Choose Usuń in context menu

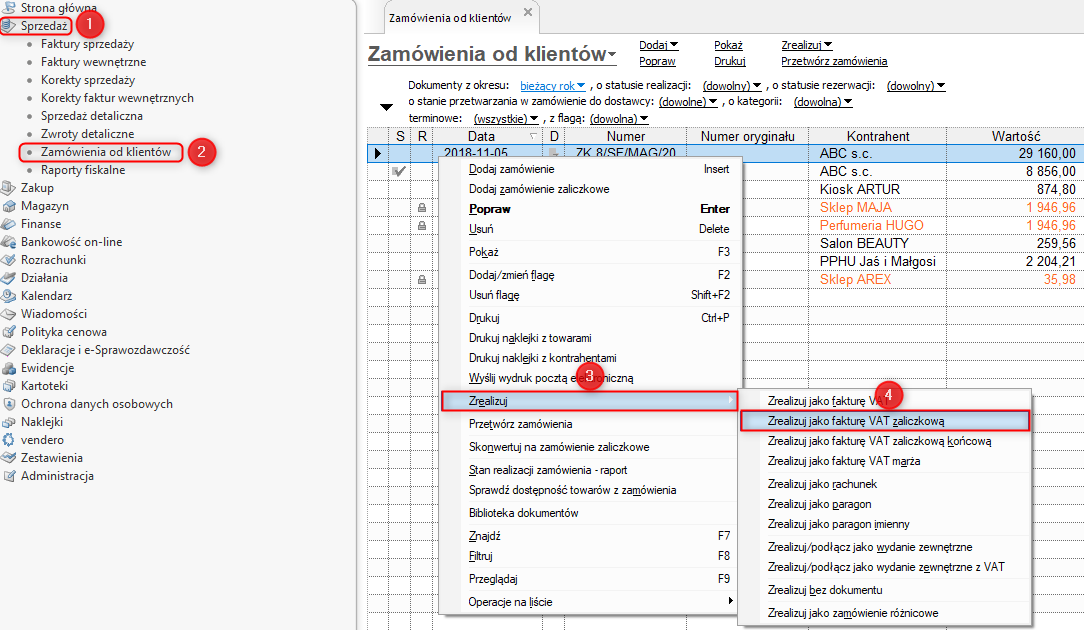[x=591, y=229]
